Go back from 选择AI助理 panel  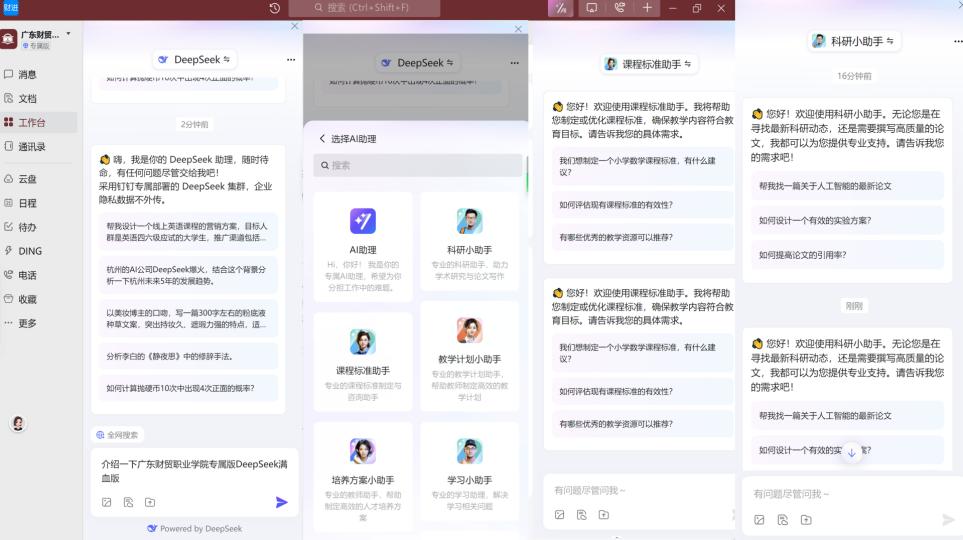coord(322,139)
